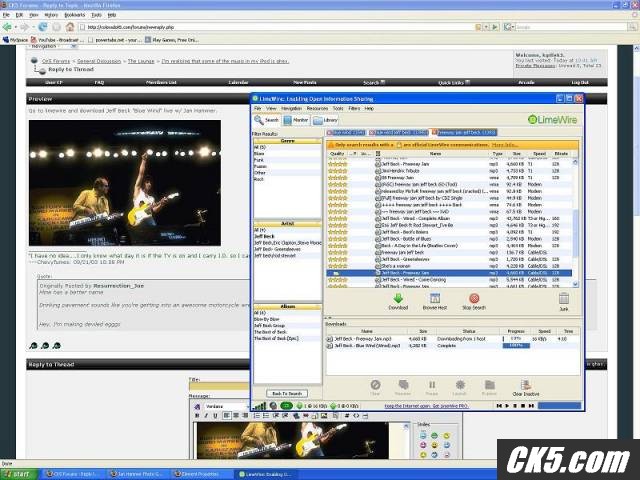
Task: Open the forum Navigation dropdown
Action: click(x=52, y=47)
